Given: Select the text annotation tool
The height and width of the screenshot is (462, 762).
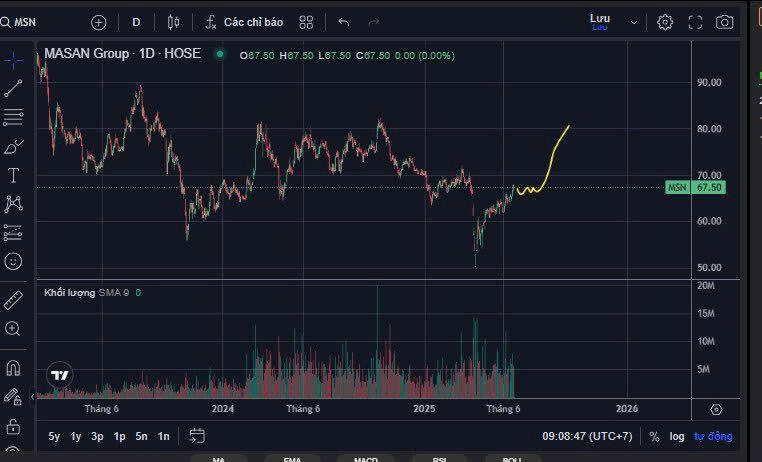Looking at the screenshot, I should pos(13,175).
